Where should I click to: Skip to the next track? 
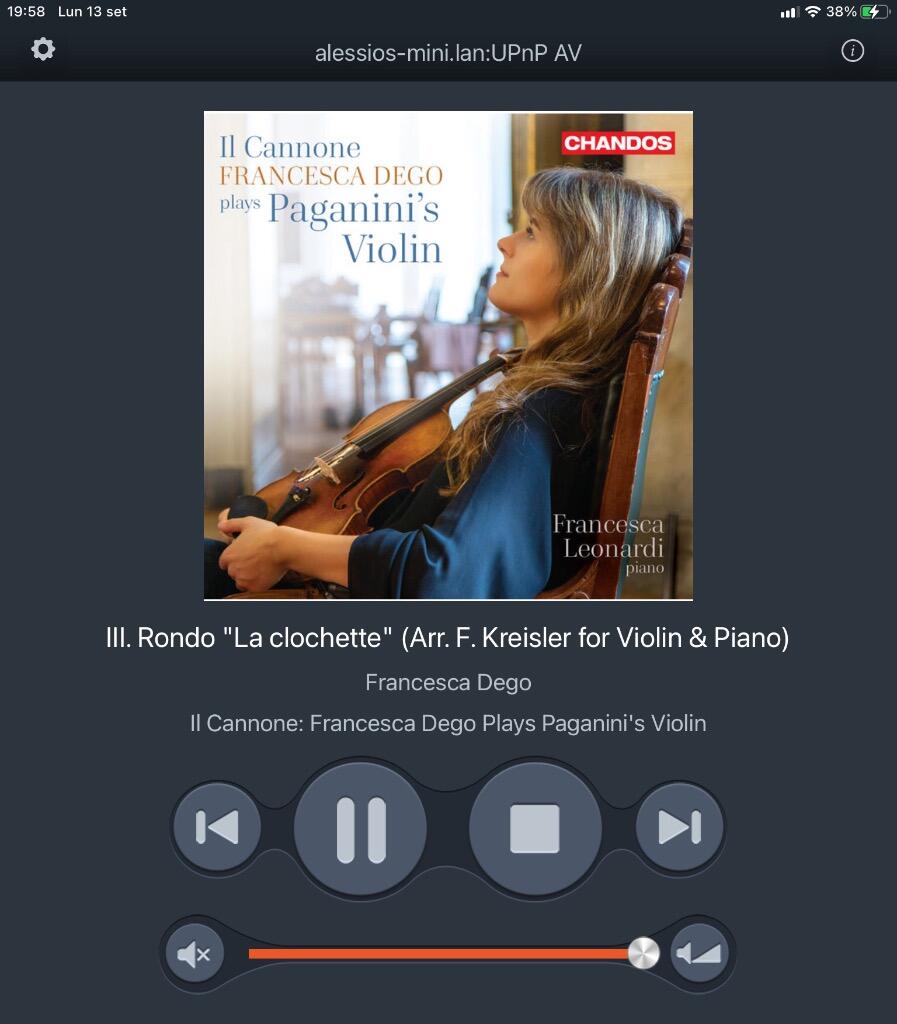point(680,827)
